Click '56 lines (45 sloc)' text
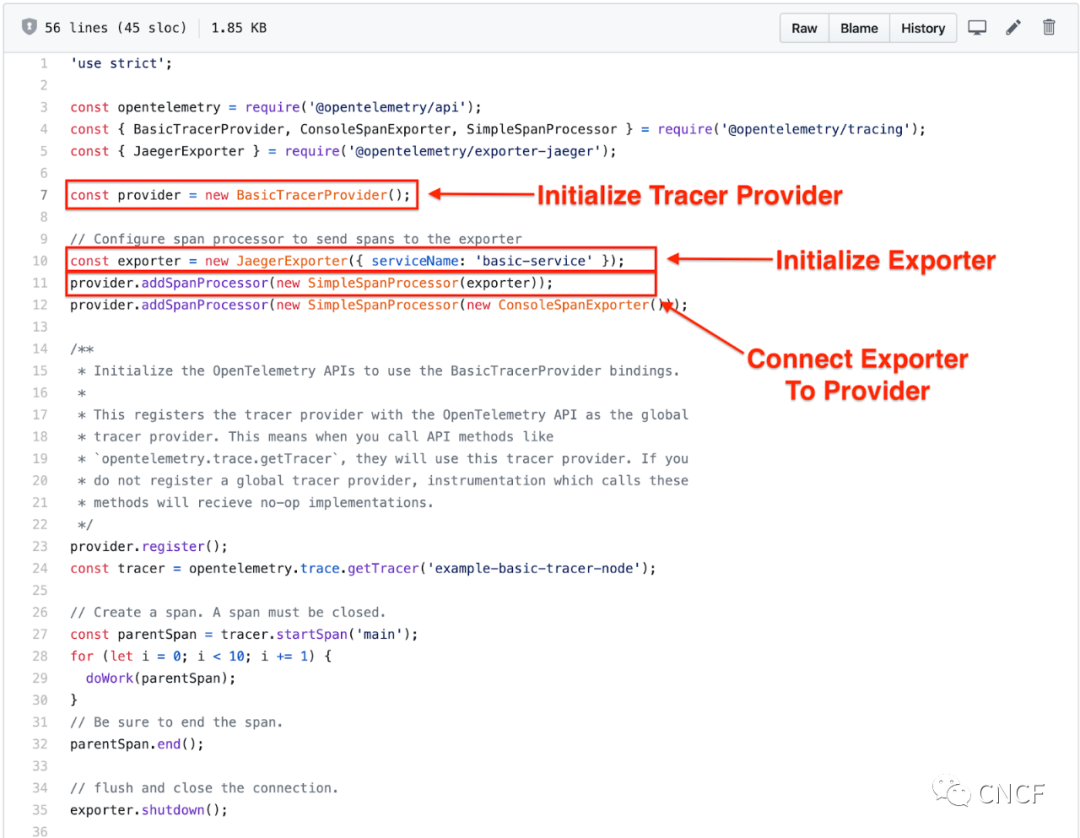The height and width of the screenshot is (838, 1080). pyautogui.click(x=116, y=28)
